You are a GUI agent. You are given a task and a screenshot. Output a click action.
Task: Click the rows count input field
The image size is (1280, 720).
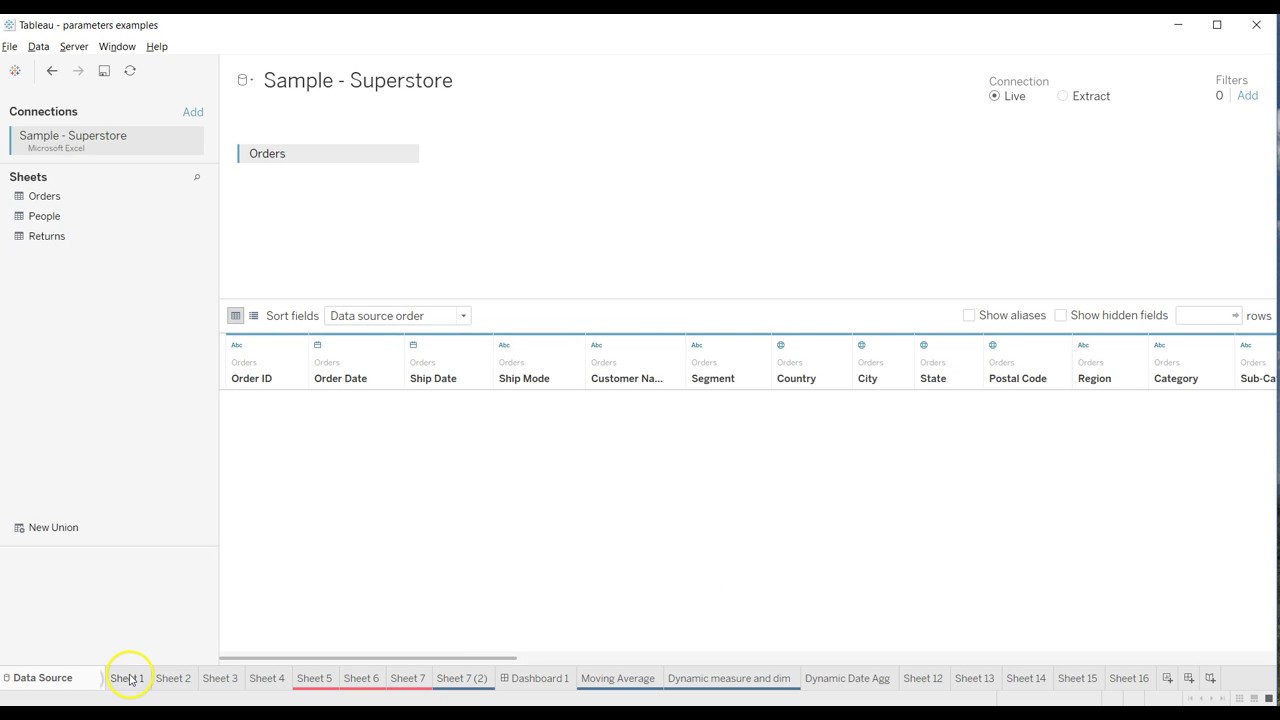tap(1209, 315)
